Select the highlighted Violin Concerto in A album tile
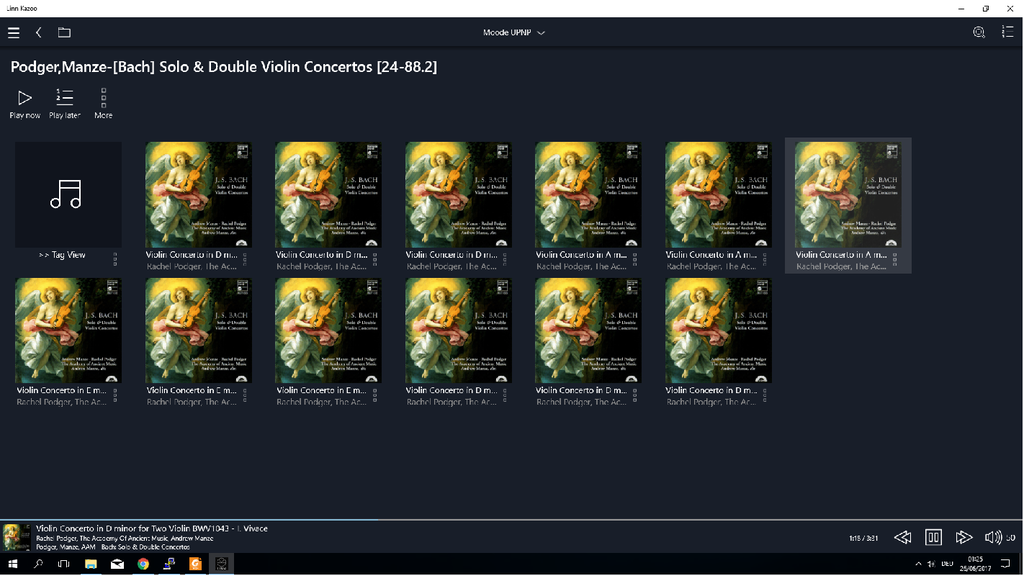The image size is (1024, 576). (848, 195)
